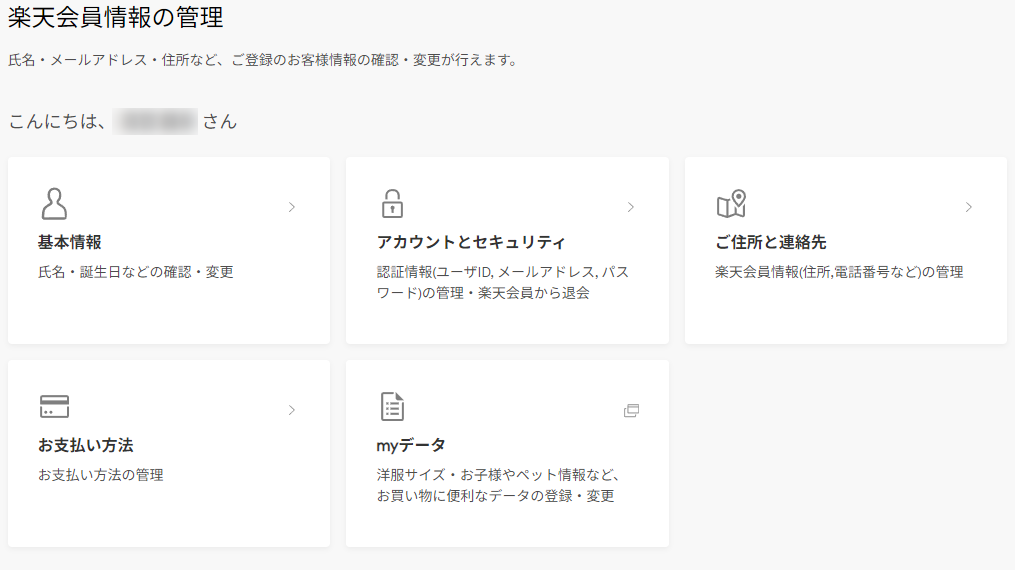This screenshot has height=570, width=1015.
Task: Expand the アカウントとセキュリティ chevron arrow
Action: [631, 207]
